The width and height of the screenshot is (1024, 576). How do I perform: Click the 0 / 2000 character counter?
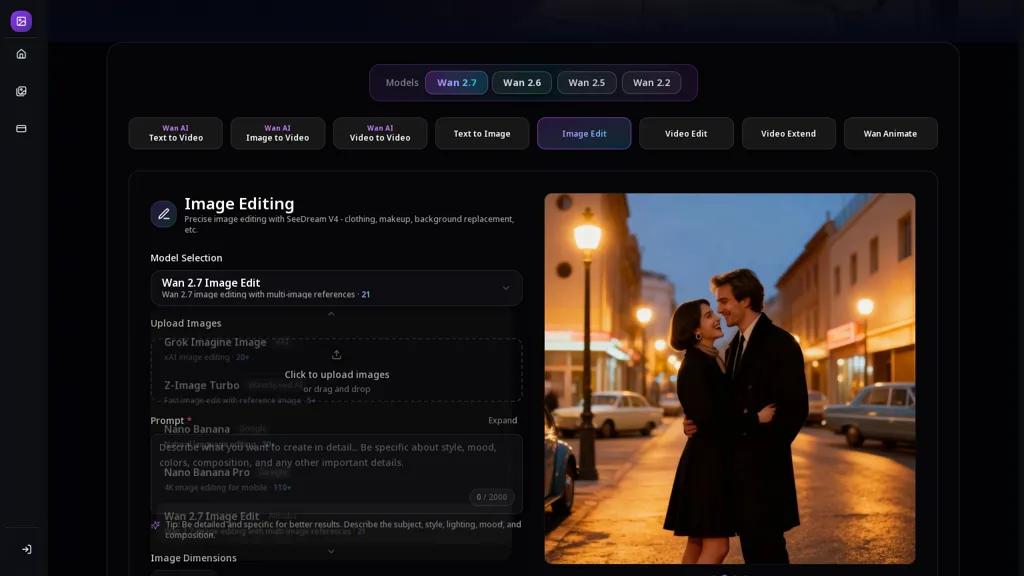pos(492,497)
